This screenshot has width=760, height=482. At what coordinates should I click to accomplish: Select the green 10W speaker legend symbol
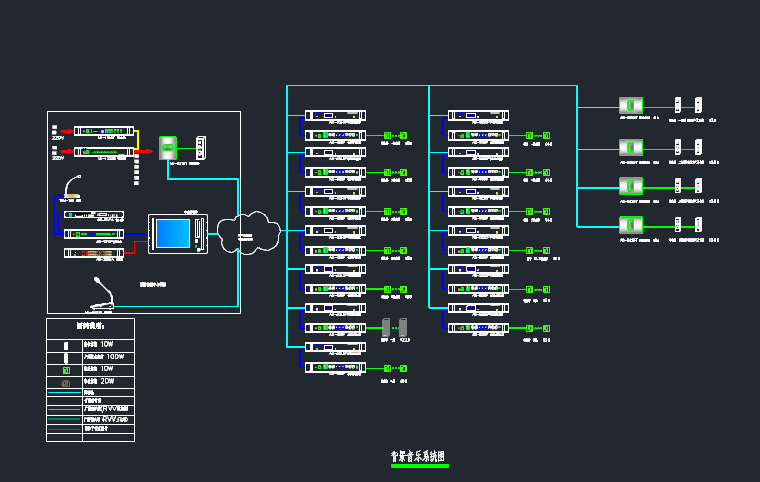point(66,369)
